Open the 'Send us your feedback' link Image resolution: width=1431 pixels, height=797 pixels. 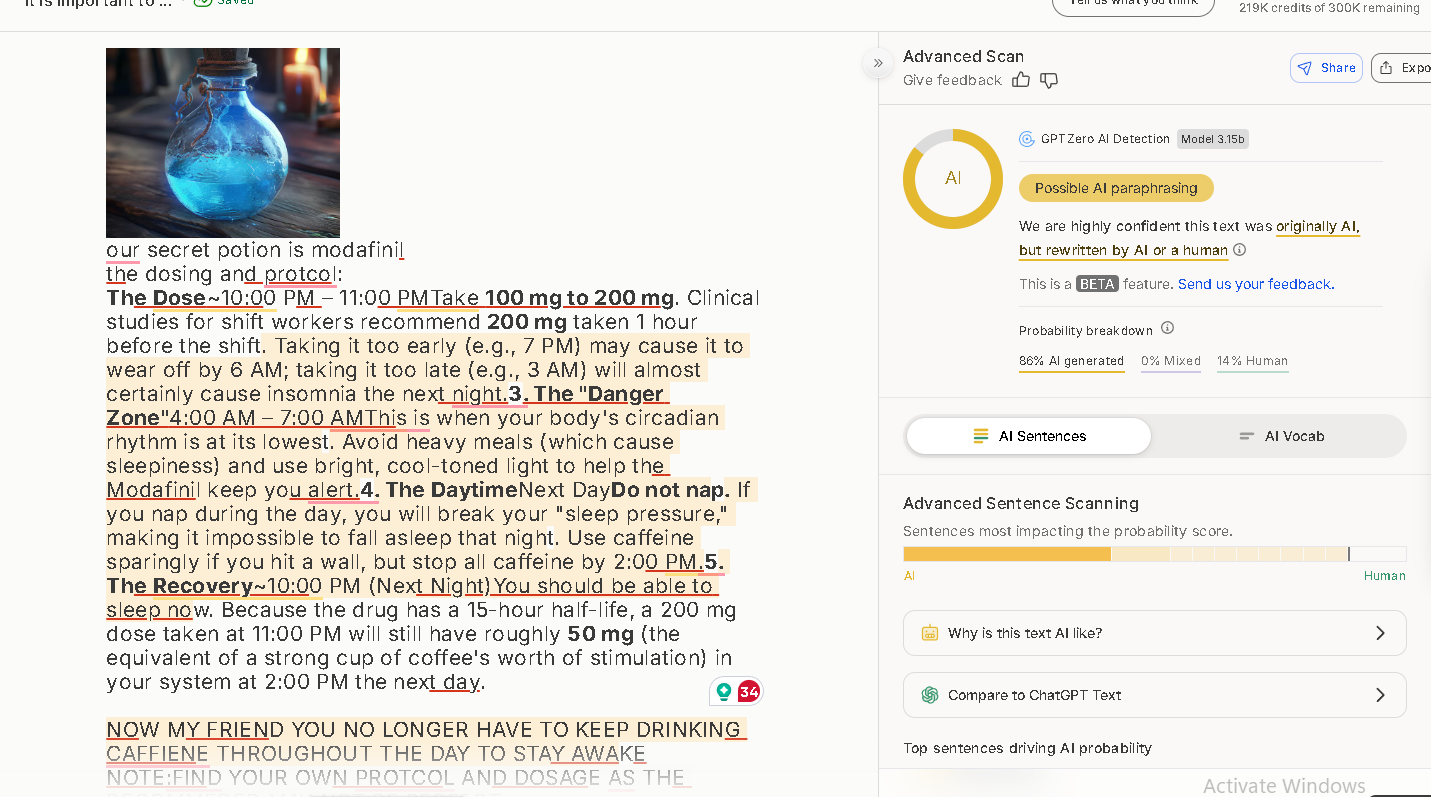[1255, 284]
